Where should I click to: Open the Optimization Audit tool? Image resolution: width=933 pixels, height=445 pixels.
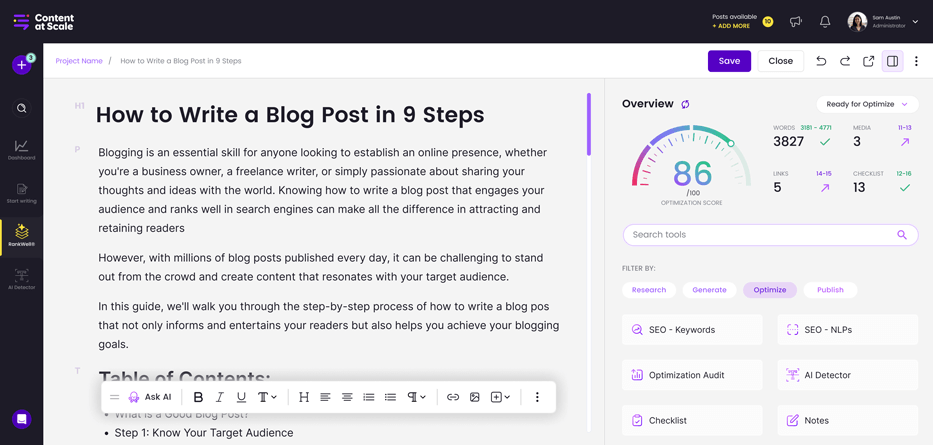692,375
